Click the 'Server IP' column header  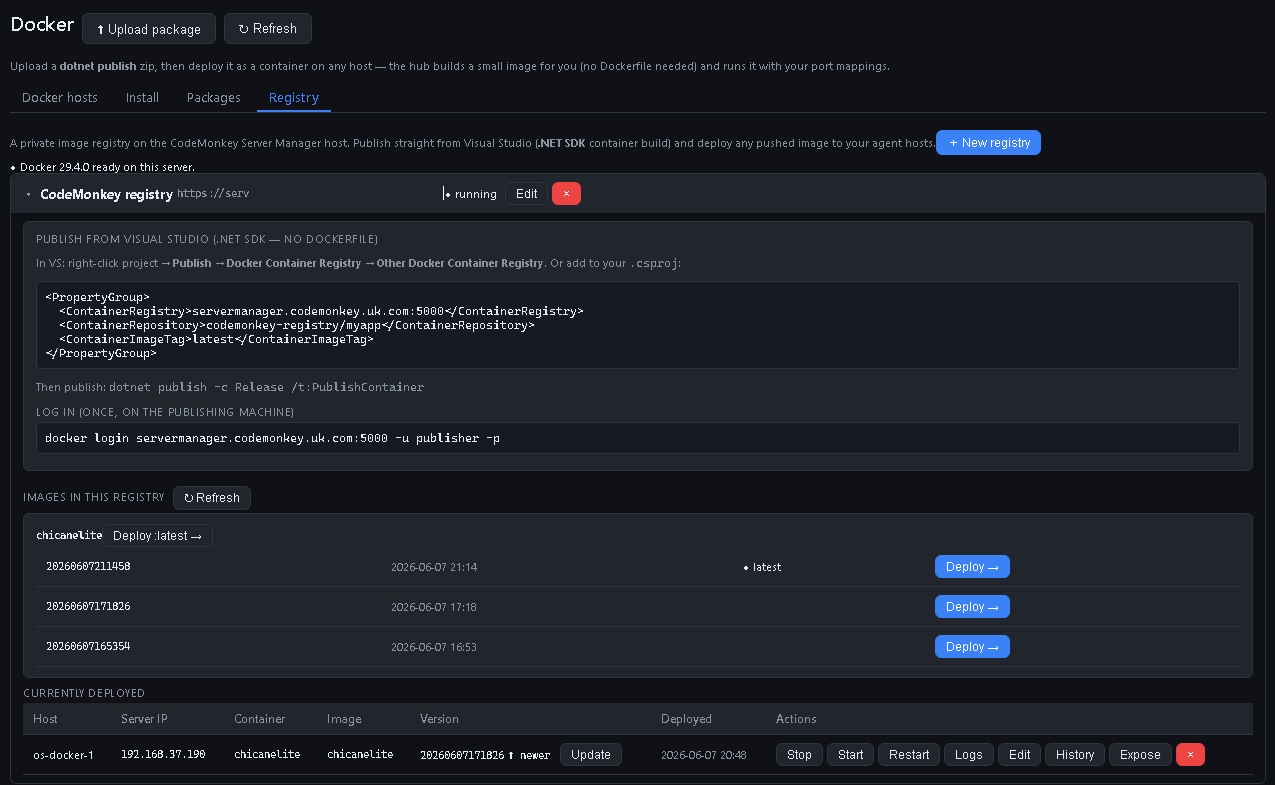pyautogui.click(x=145, y=719)
